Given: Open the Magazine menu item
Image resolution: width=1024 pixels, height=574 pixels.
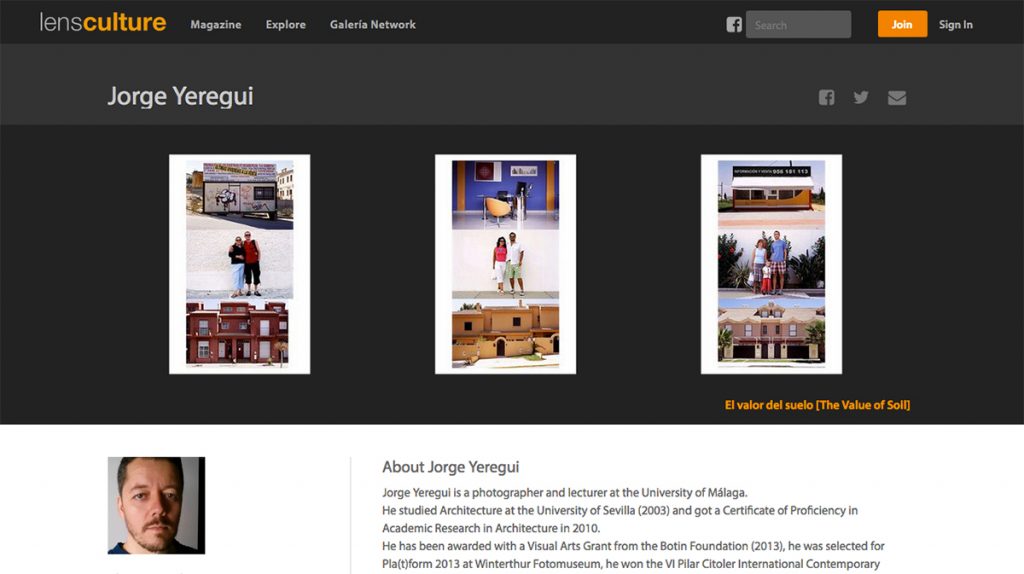Looking at the screenshot, I should (x=216, y=25).
